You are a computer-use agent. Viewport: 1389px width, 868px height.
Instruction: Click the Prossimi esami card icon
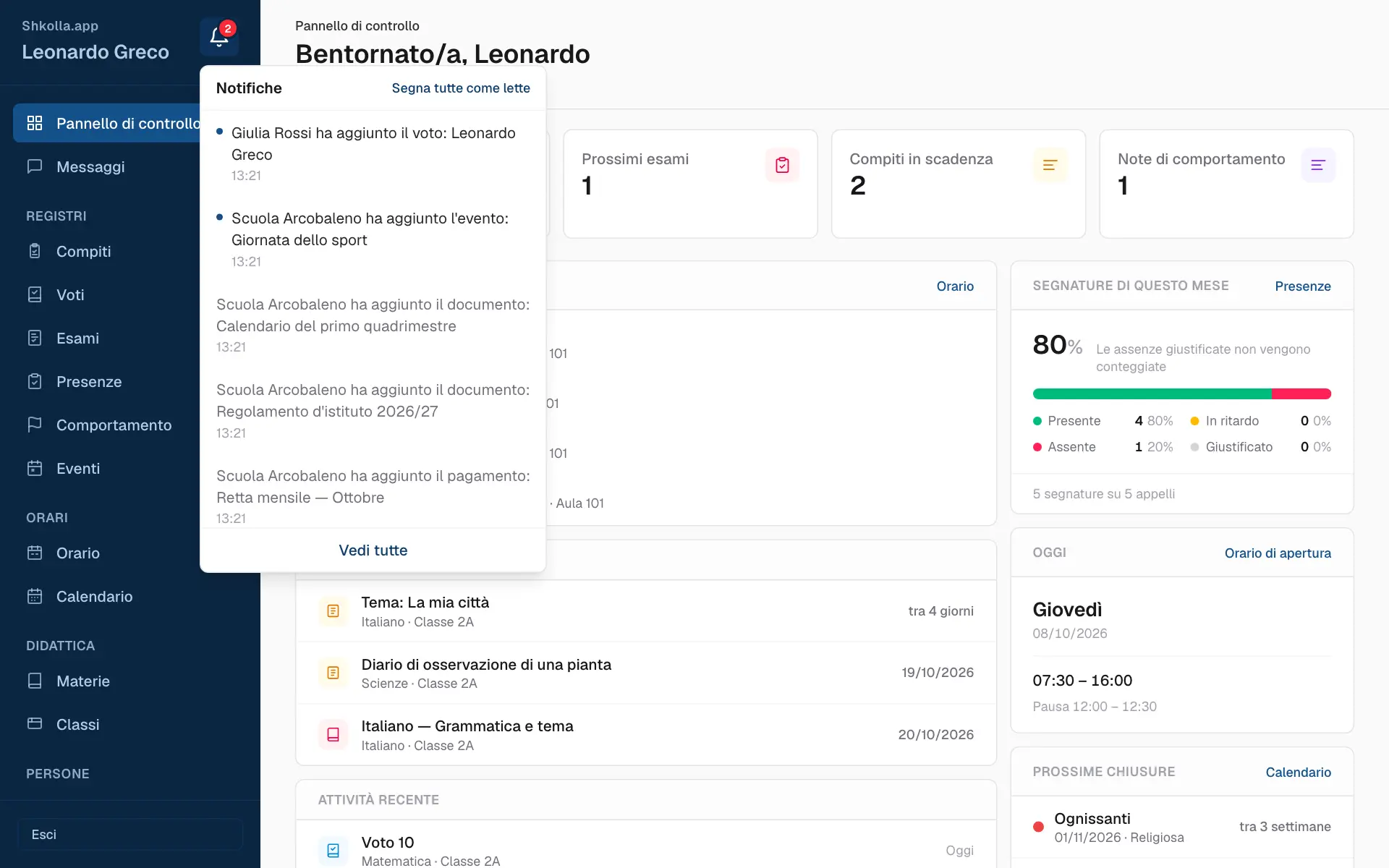pyautogui.click(x=782, y=166)
